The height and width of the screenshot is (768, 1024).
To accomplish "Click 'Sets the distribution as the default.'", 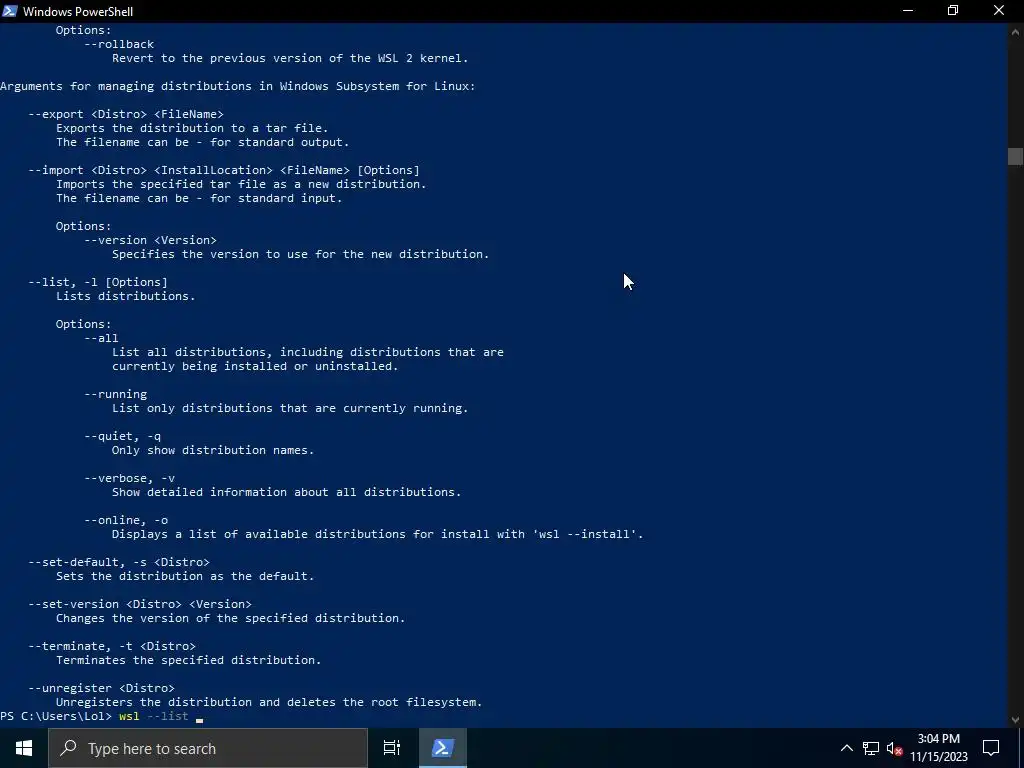I will point(185,576).
